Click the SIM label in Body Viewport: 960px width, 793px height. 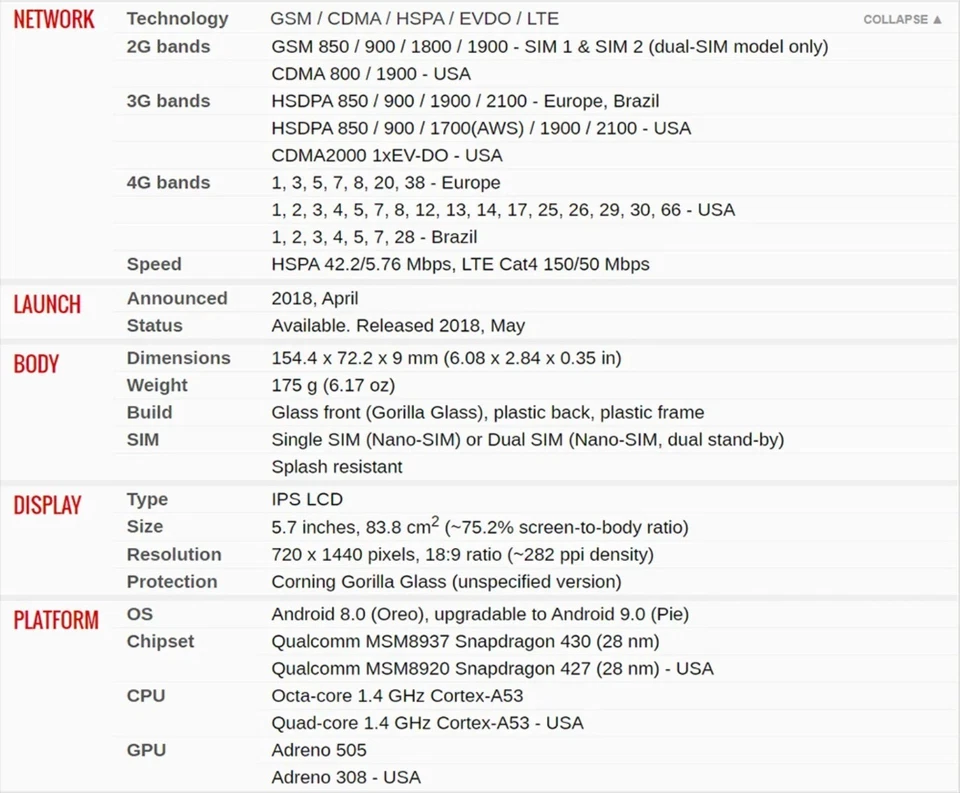click(x=143, y=439)
